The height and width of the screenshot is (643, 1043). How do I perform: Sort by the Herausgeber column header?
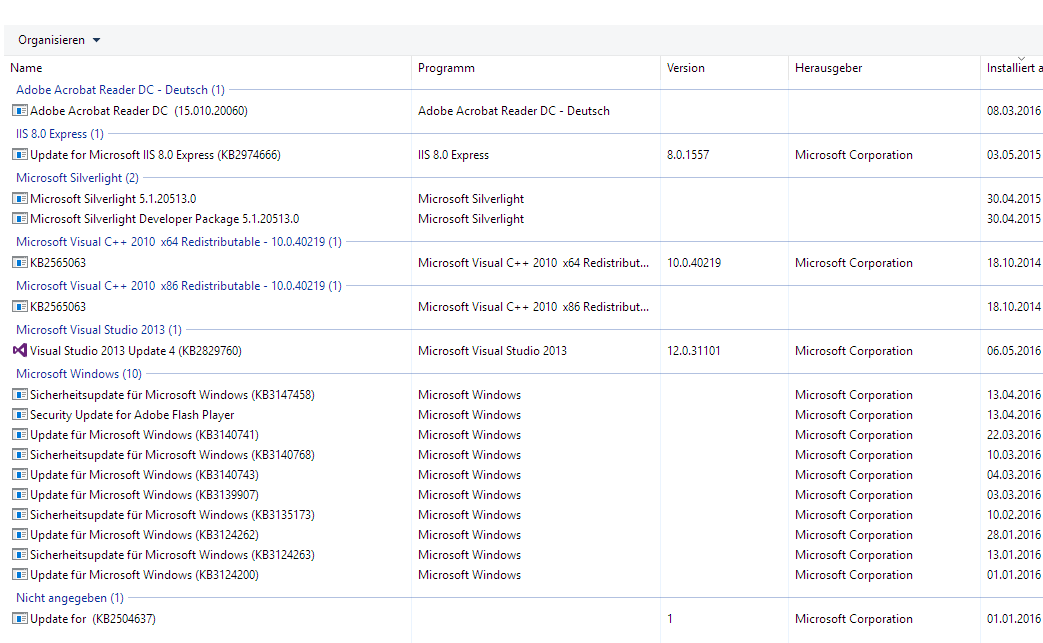tap(828, 68)
